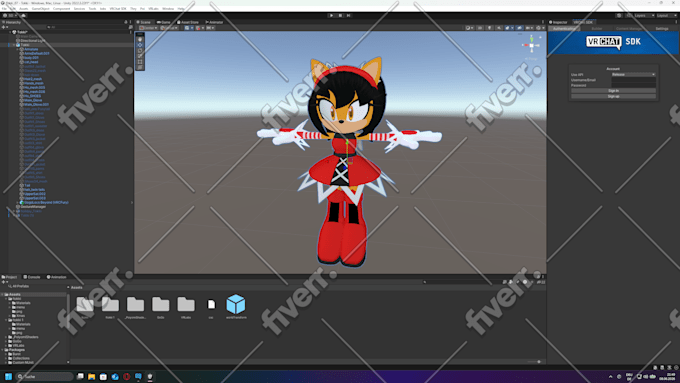
Task: Collapse the Assets folder in Project tree
Action: (3, 295)
